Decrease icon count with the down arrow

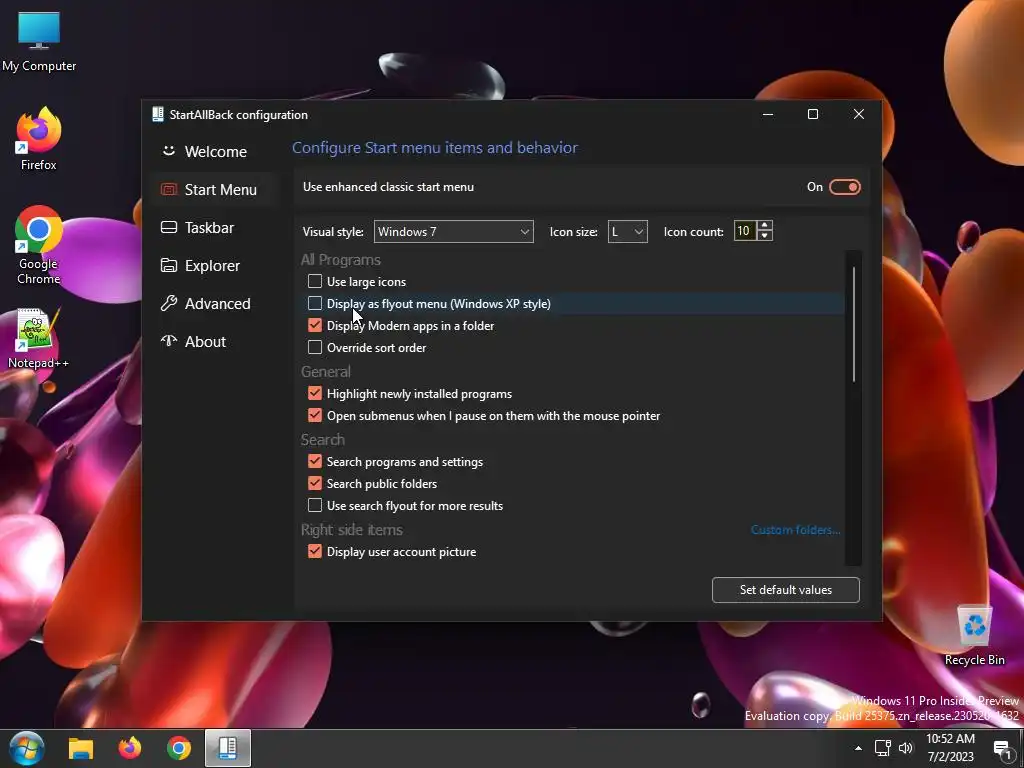click(765, 236)
